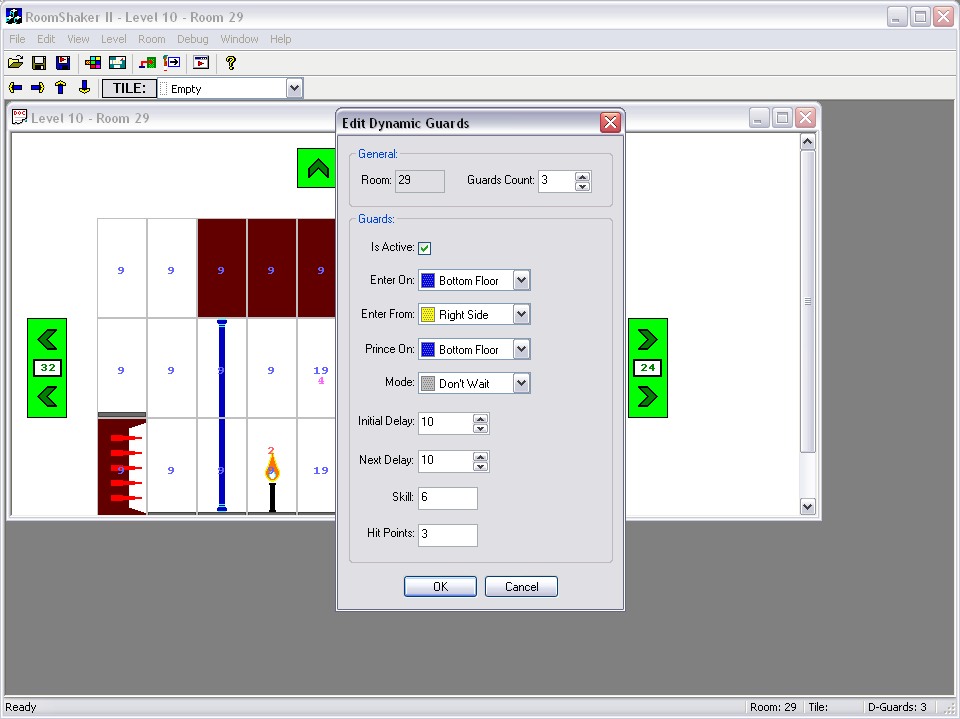Click the Save floppy disk icon
Screen dimensions: 960x719
(x=39, y=63)
